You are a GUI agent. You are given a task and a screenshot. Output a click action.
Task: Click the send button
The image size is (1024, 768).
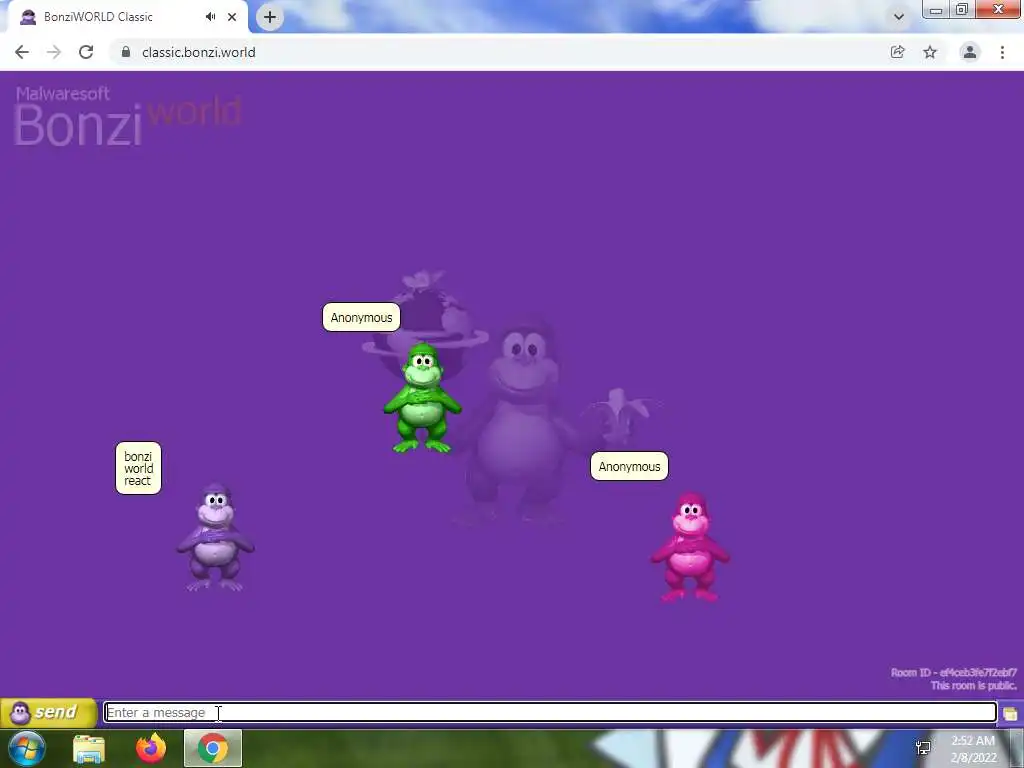click(x=48, y=712)
